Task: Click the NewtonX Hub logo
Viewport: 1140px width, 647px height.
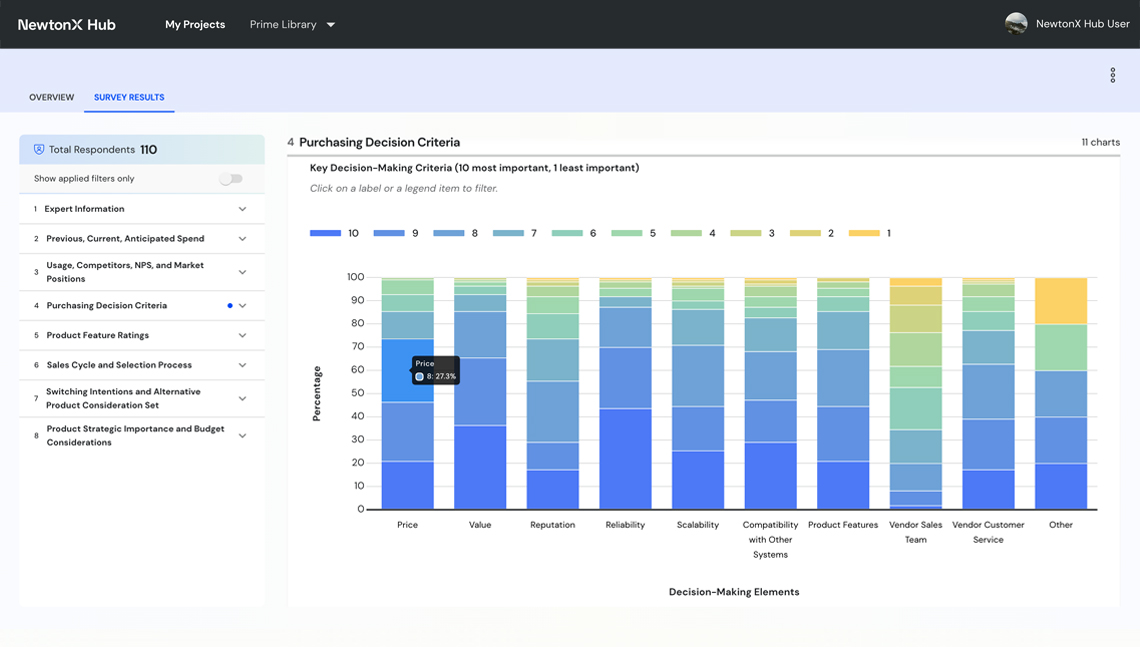Action: [x=67, y=24]
